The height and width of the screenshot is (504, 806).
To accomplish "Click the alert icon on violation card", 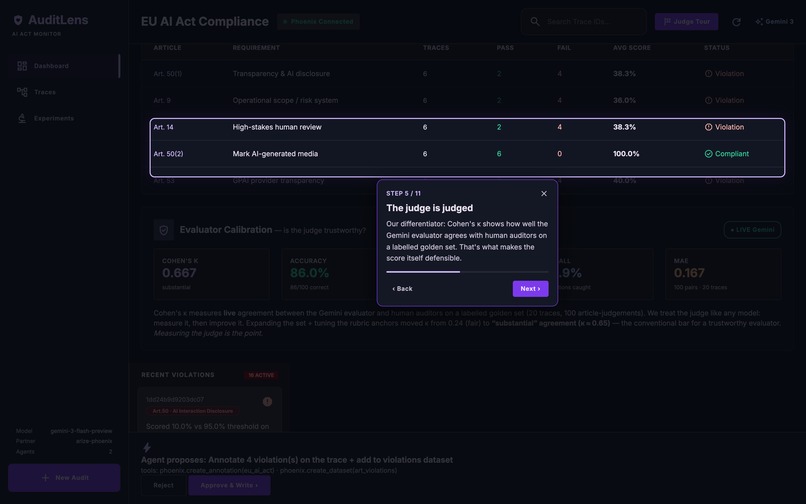I will (267, 402).
